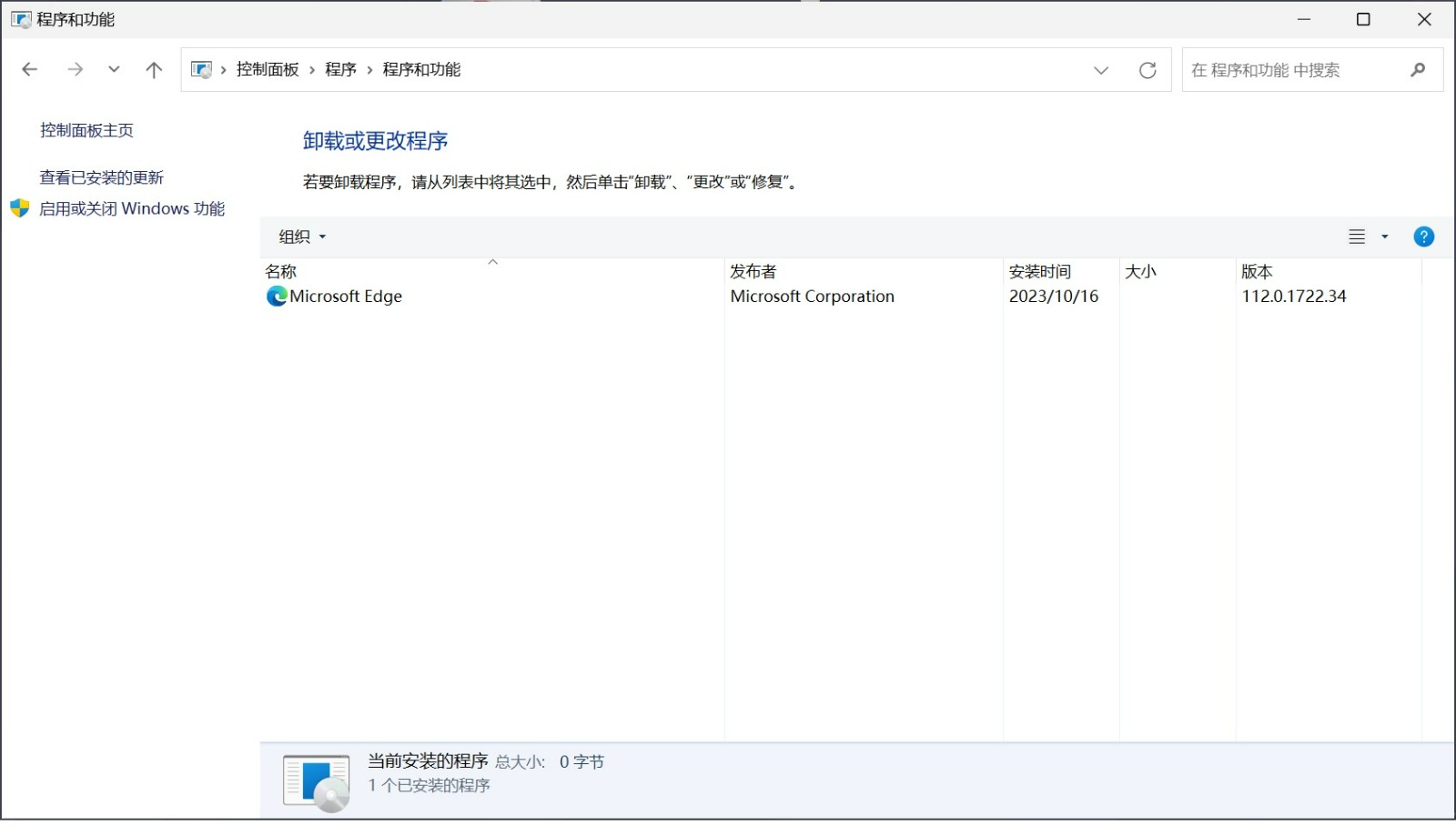
Task: Click the installed programs icon in details pane
Action: [x=317, y=782]
